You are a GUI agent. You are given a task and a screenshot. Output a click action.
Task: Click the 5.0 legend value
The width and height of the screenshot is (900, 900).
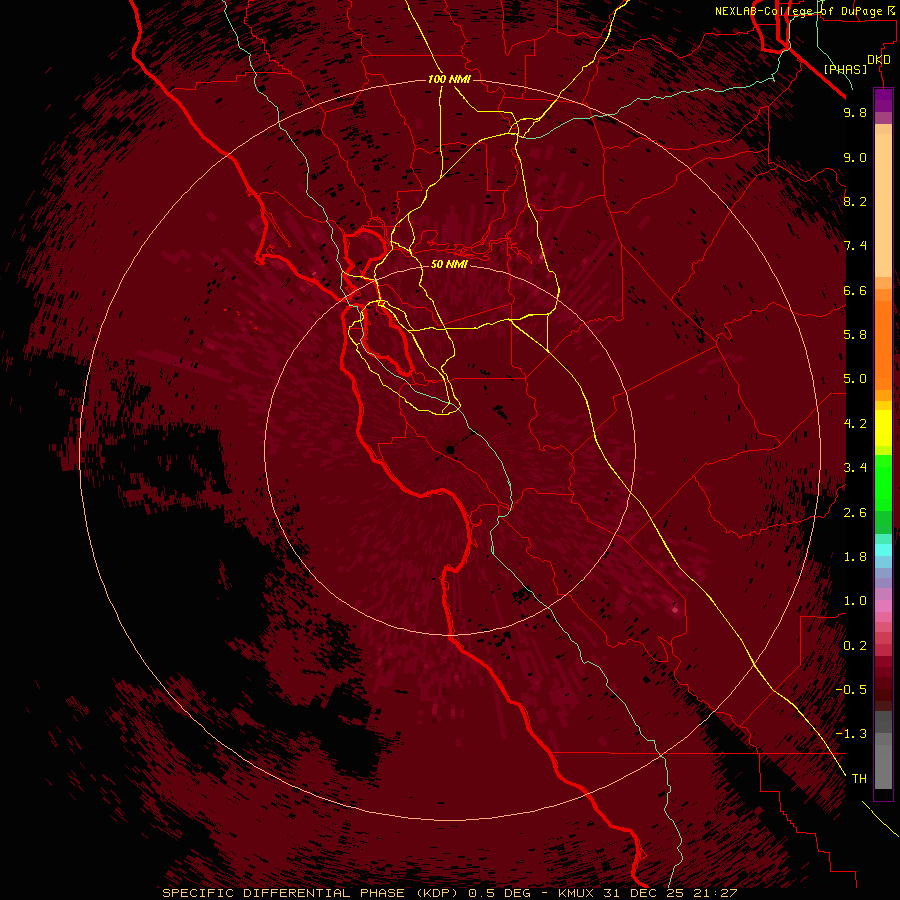click(855, 379)
